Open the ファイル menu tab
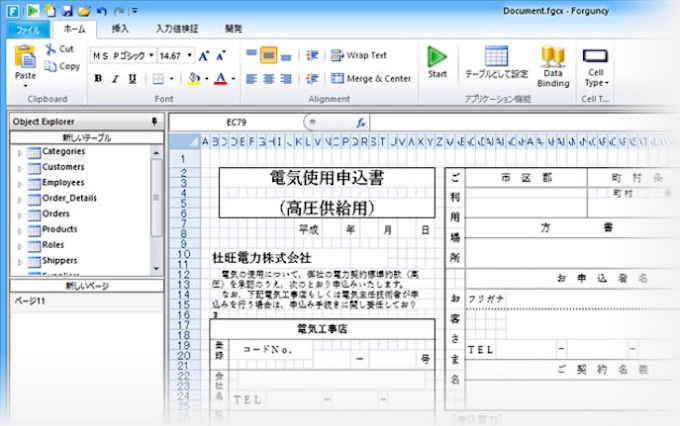This screenshot has width=680, height=426. 25,29
